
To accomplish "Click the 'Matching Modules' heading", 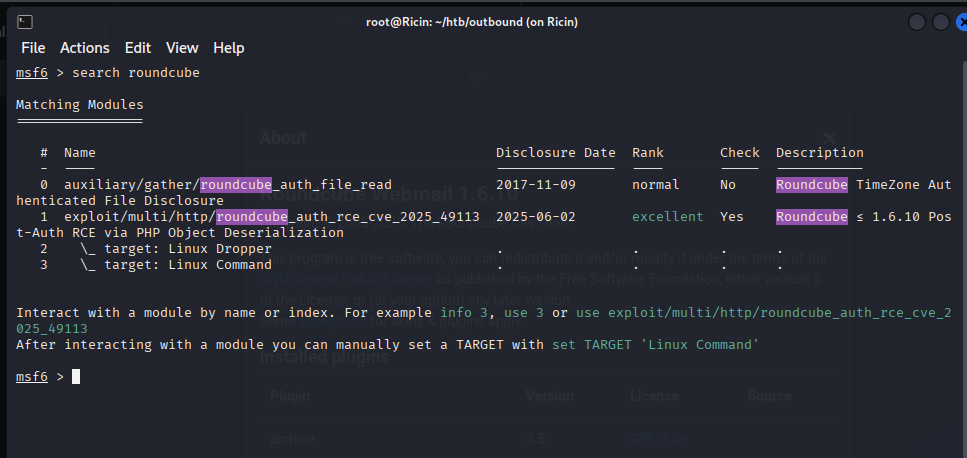I will pyautogui.click(x=80, y=105).
